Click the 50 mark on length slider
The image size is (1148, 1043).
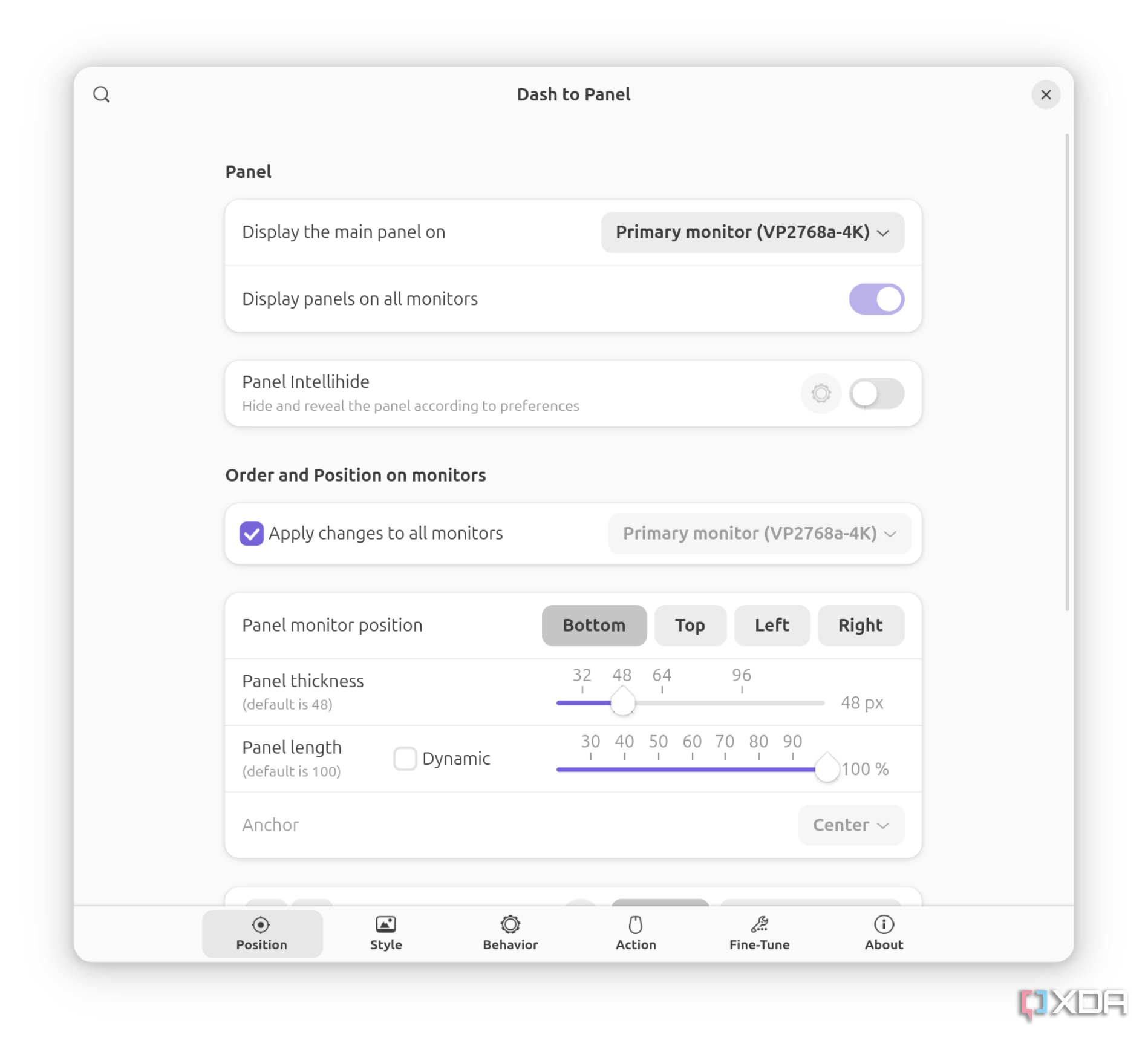coord(657,742)
